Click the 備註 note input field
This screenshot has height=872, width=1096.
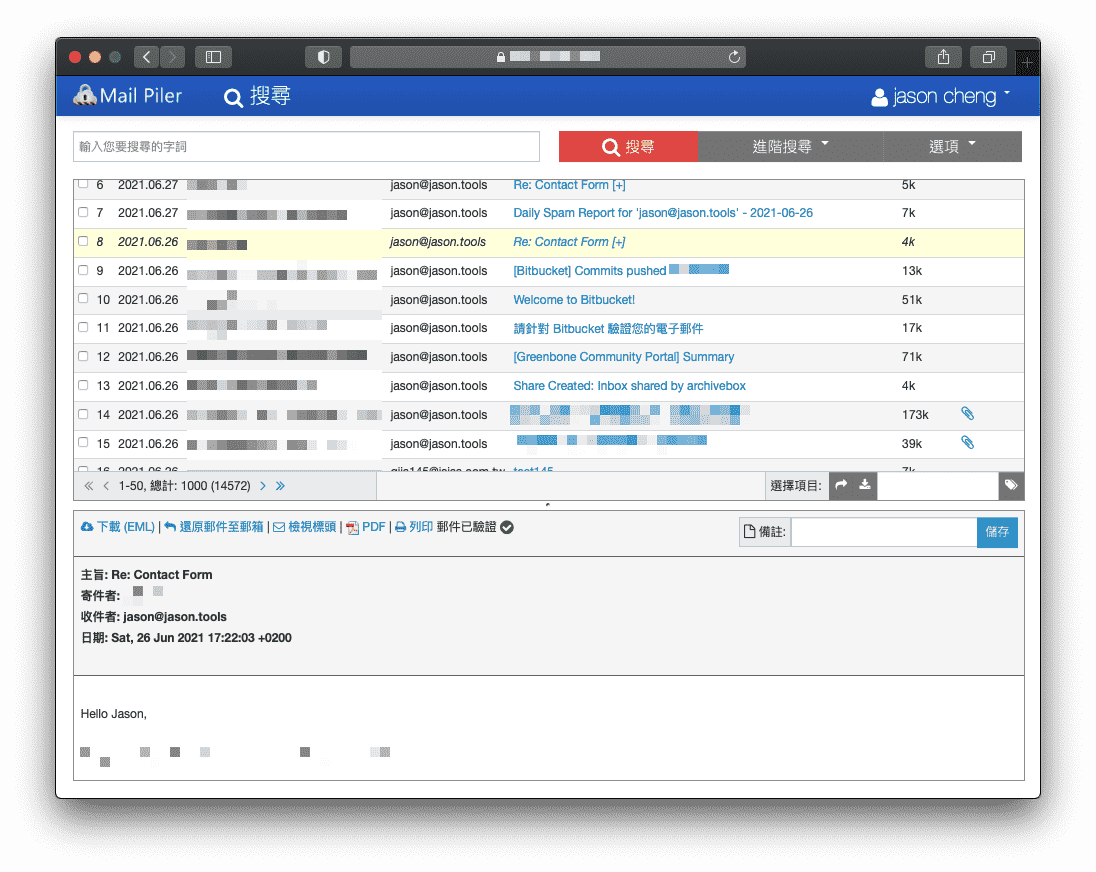pos(884,532)
